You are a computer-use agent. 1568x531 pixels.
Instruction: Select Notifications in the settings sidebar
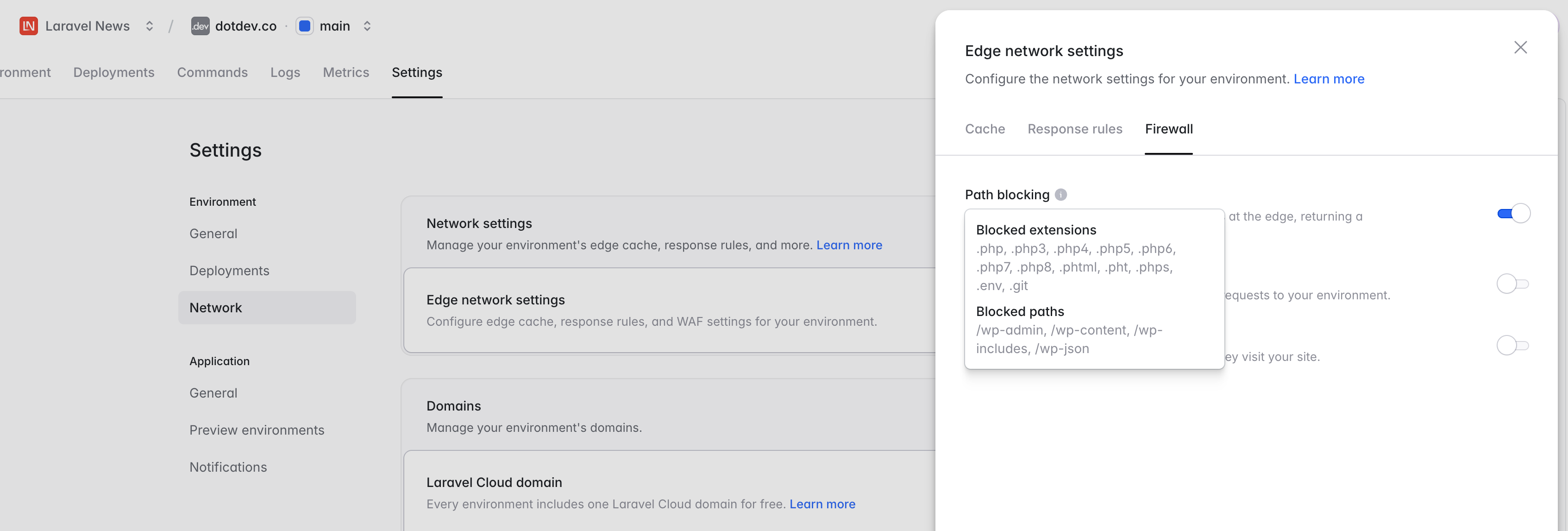228,467
